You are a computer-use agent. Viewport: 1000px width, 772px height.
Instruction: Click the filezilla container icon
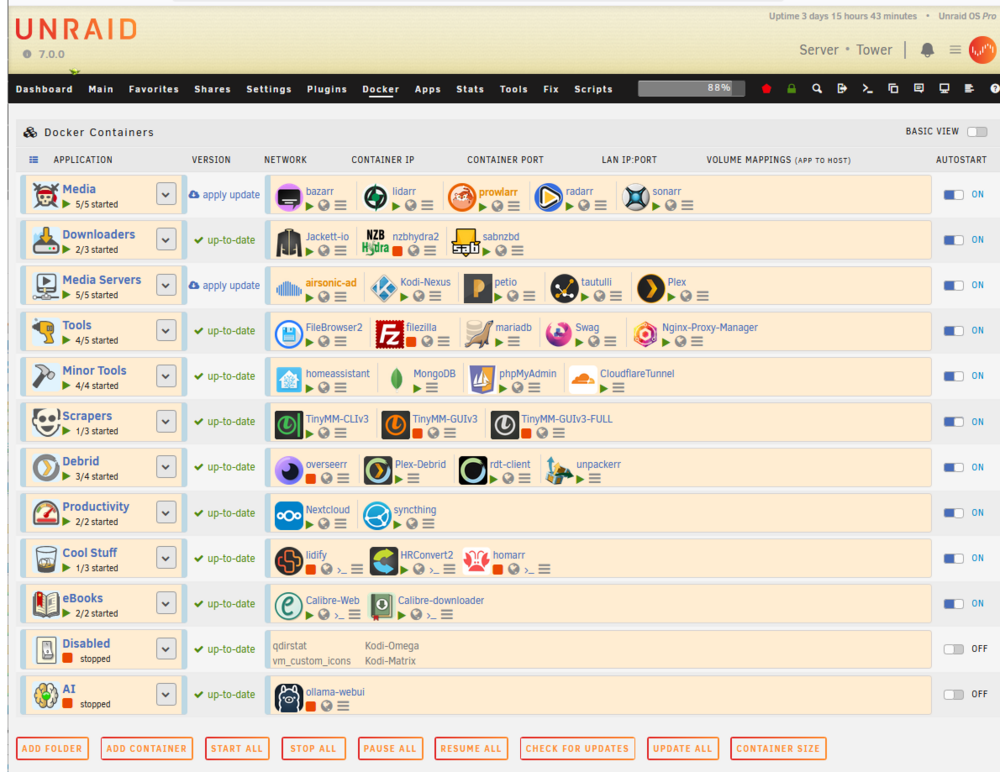point(389,334)
